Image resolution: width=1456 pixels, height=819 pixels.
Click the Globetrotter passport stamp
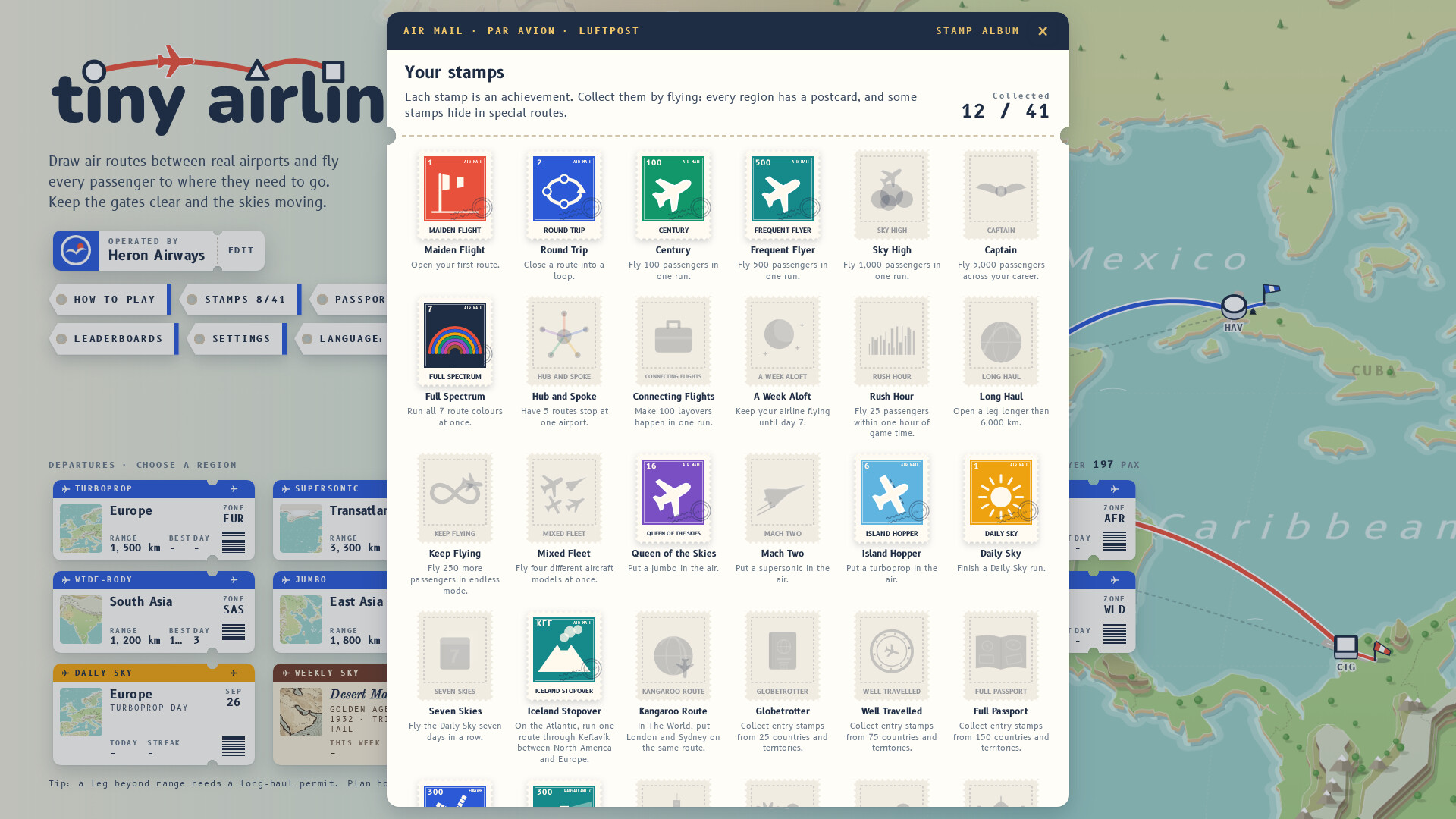point(783,656)
